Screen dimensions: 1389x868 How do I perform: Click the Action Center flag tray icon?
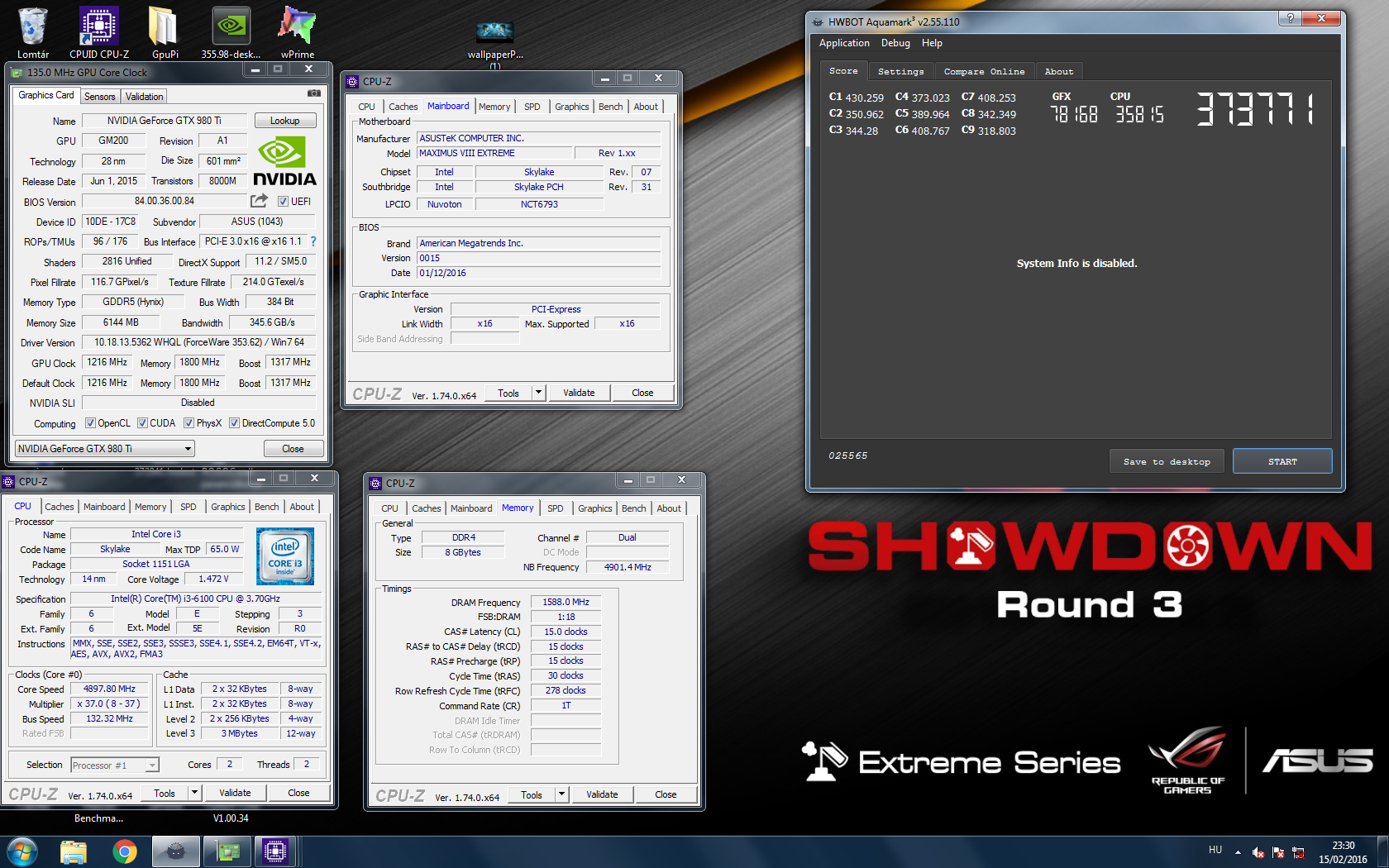click(x=1278, y=852)
